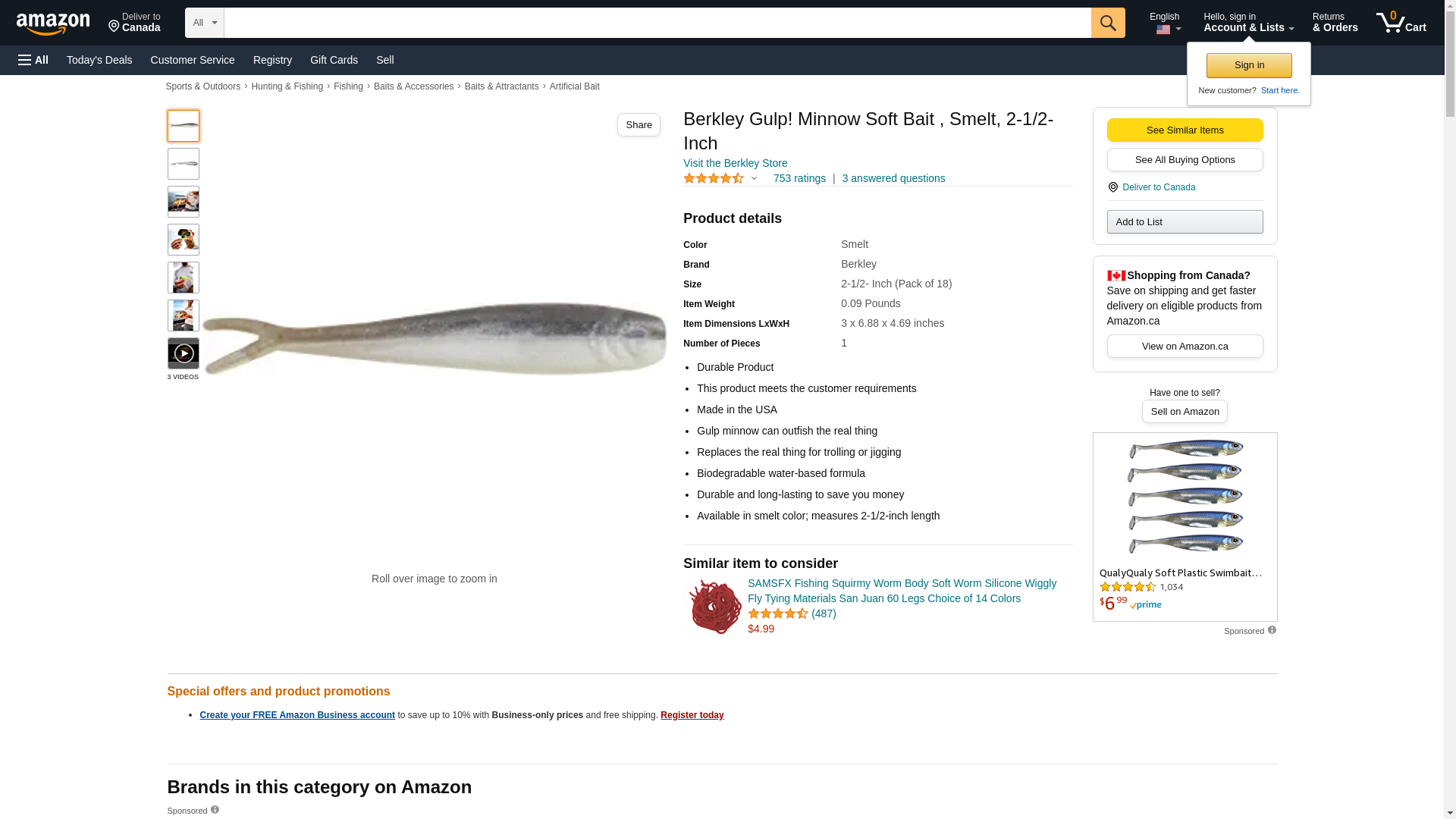Click the Sponsored ad info icon
This screenshot has height=819, width=1456.
(1272, 630)
